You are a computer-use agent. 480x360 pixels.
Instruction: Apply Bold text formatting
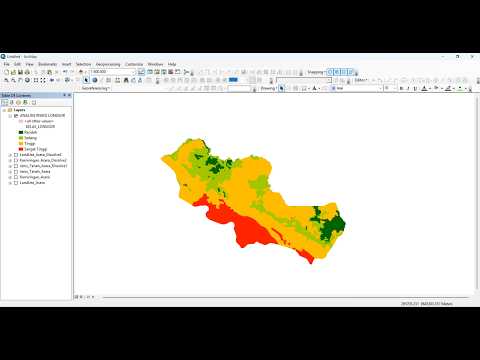tap(401, 88)
